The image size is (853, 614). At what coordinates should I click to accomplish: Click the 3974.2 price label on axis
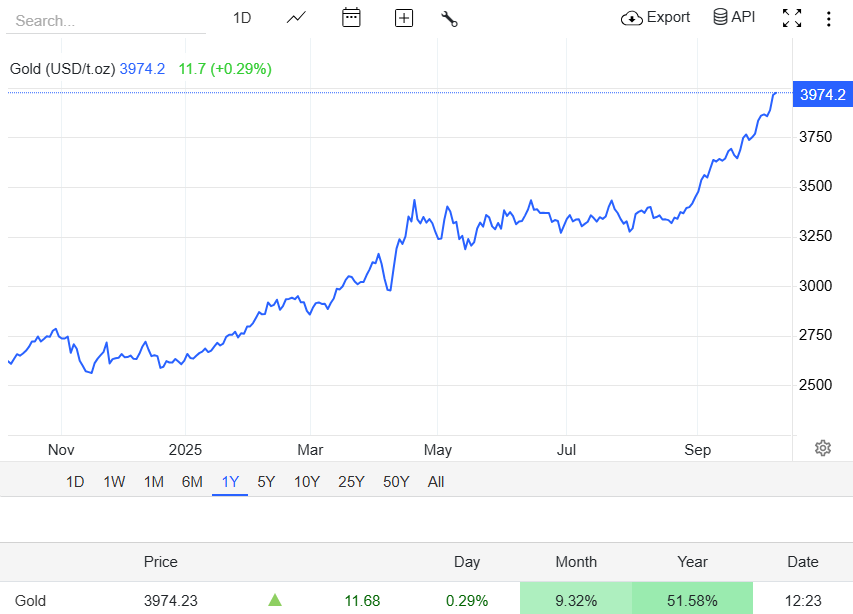coord(822,95)
